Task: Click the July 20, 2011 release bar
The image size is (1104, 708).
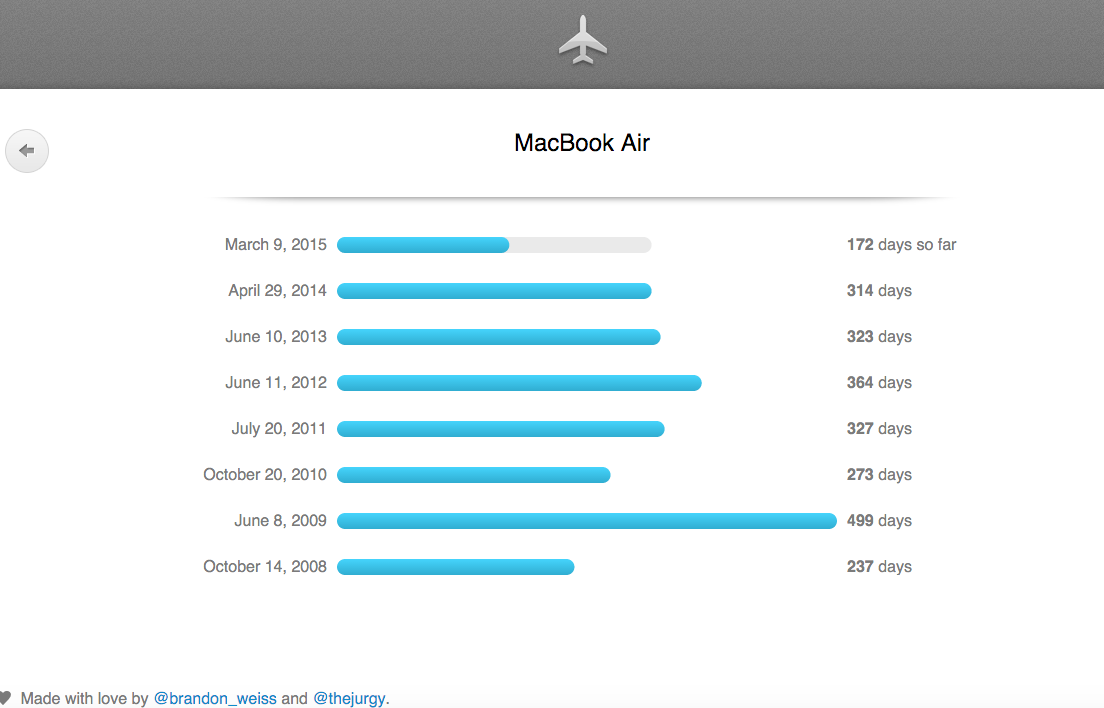Action: pos(501,429)
